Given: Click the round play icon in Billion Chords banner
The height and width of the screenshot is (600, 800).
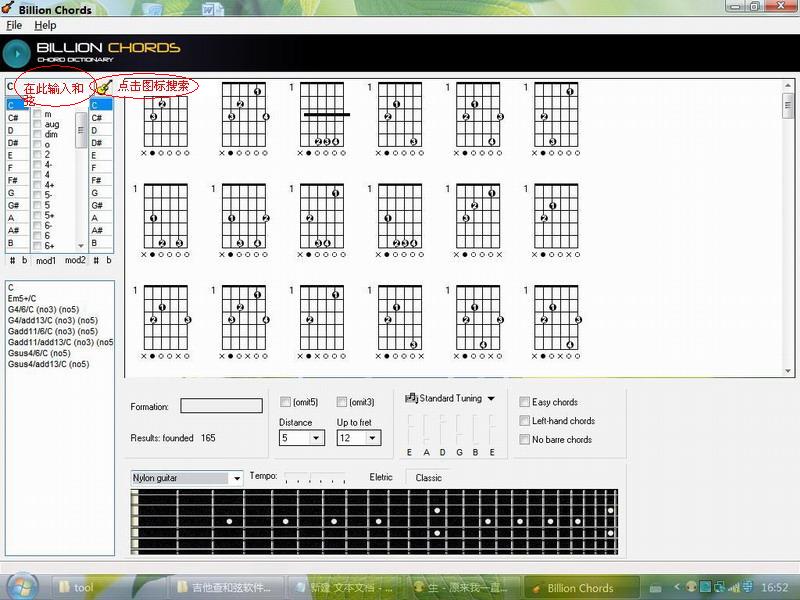Looking at the screenshot, I should (x=16, y=53).
